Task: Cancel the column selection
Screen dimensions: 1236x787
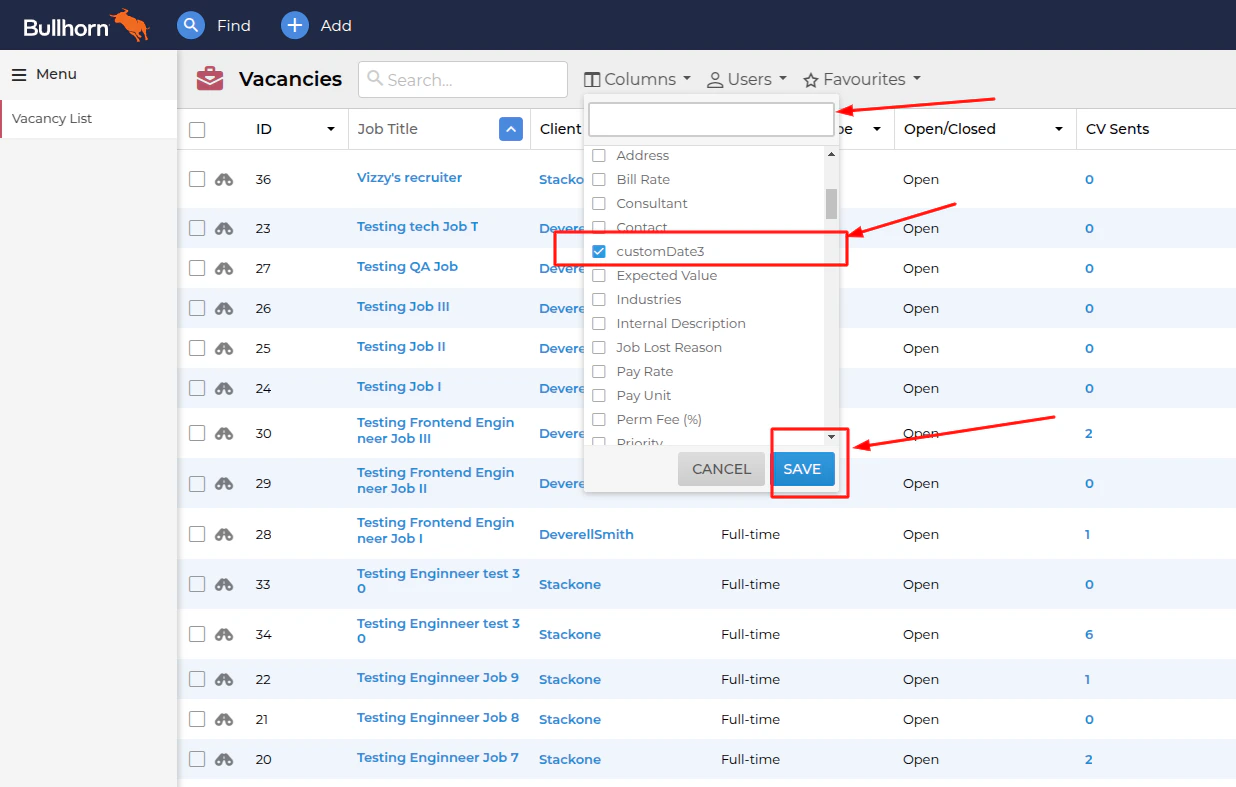Action: click(721, 469)
